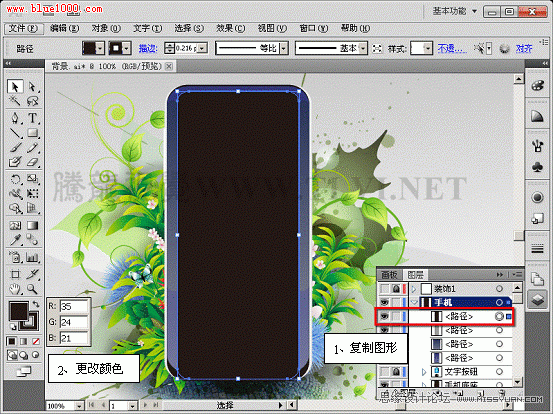Select the Mesh tool

[15, 225]
